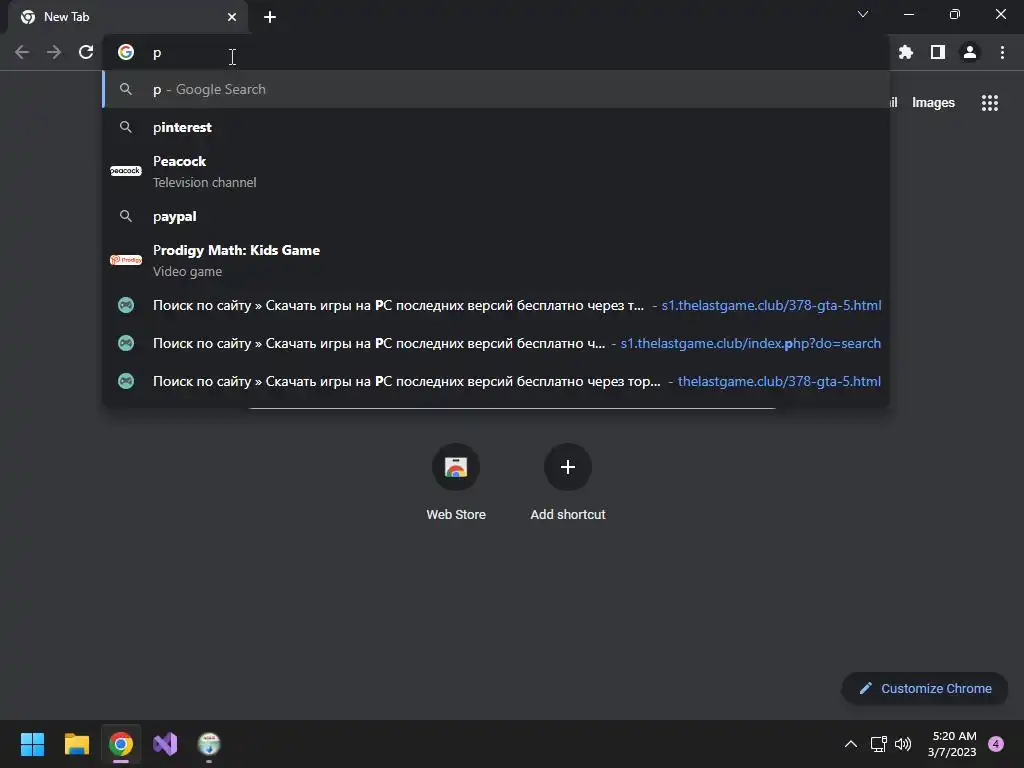Image resolution: width=1024 pixels, height=768 pixels.
Task: Reload the page with the refresh icon
Action: [x=86, y=52]
